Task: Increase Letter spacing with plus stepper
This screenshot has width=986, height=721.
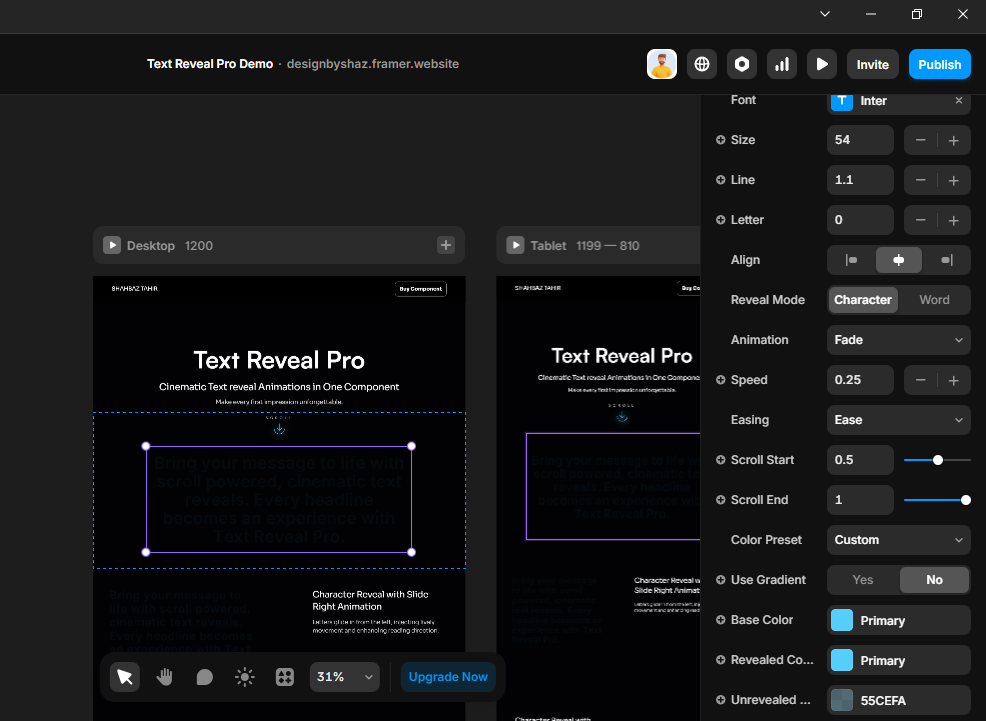Action: 954,220
